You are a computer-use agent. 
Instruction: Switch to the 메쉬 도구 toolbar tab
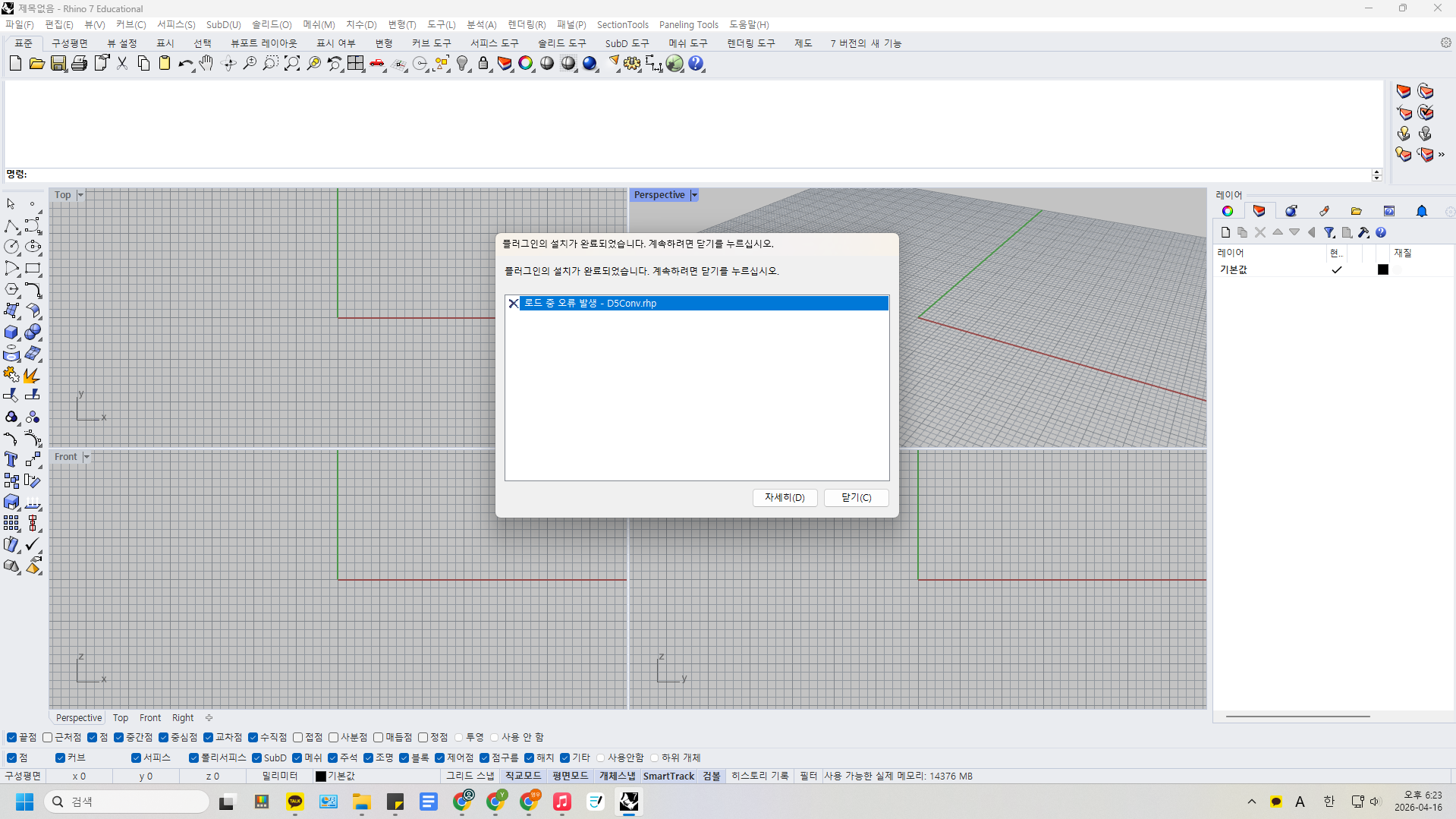(x=687, y=43)
